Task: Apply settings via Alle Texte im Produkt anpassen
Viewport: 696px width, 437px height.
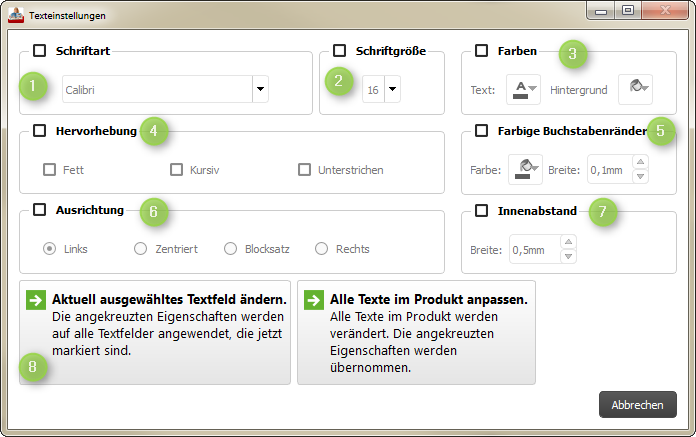Action: click(x=416, y=333)
